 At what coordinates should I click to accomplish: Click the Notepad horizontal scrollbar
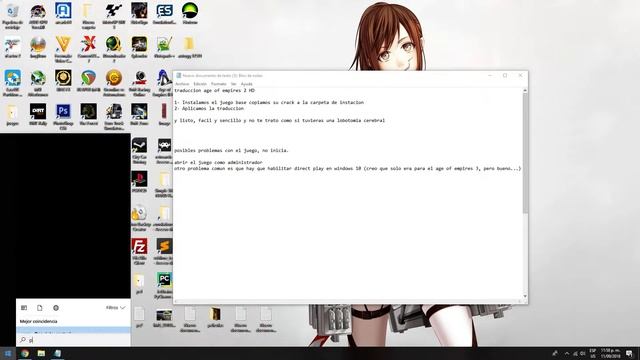347,301
